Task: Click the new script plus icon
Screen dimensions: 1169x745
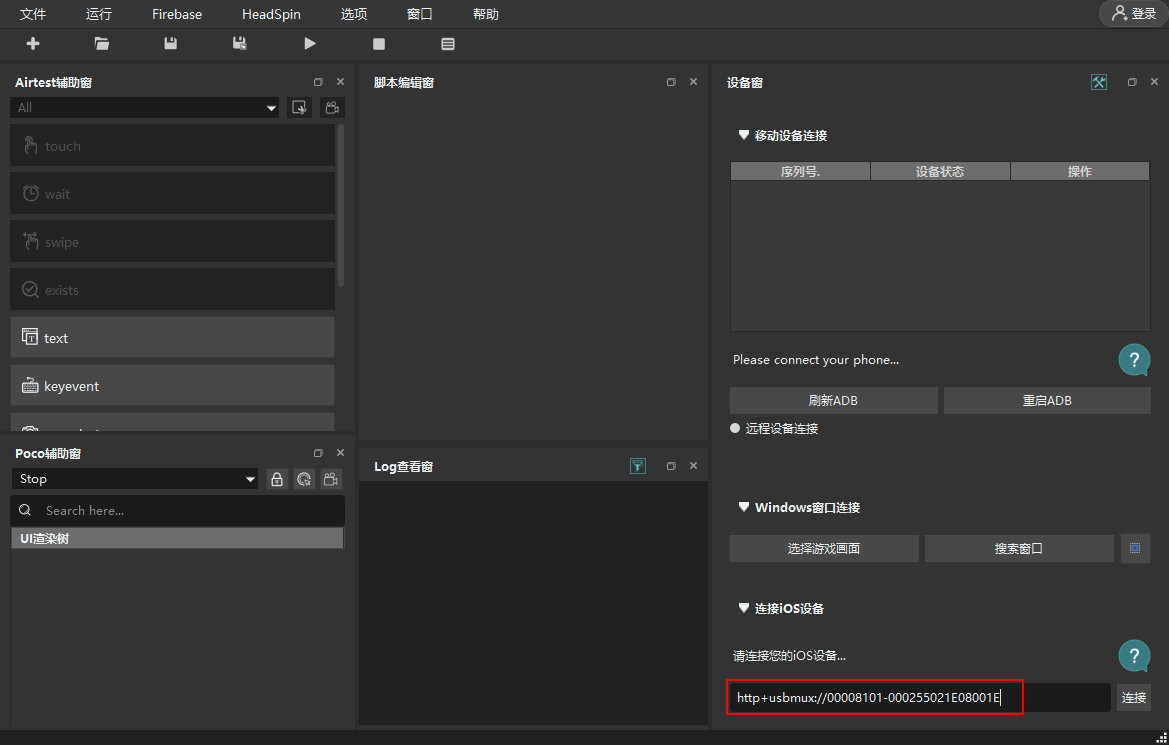Action: coord(33,44)
